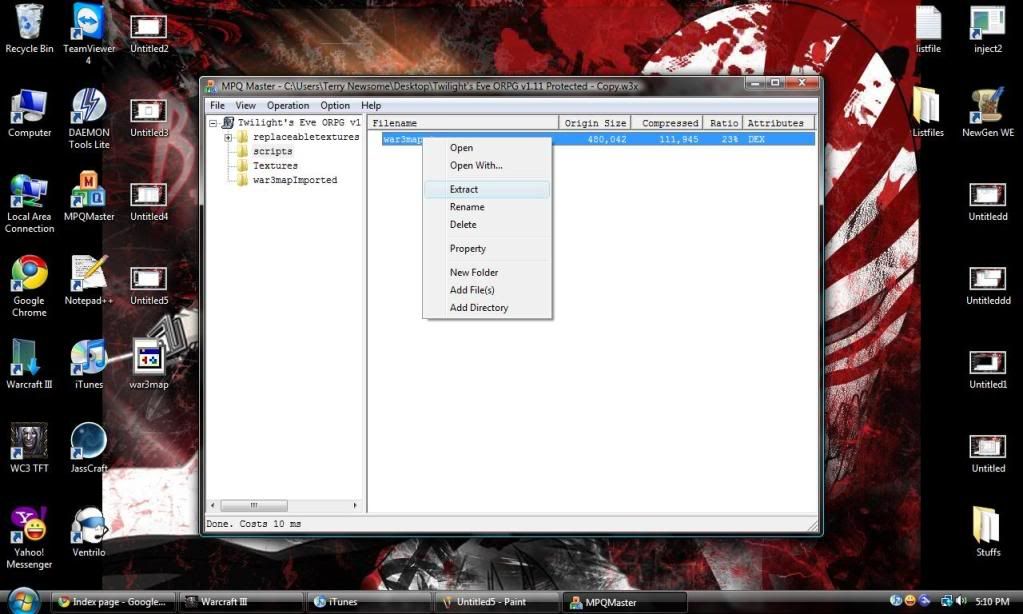
Task: Launch Yahoo! Messenger from the desktop
Action: (29, 538)
